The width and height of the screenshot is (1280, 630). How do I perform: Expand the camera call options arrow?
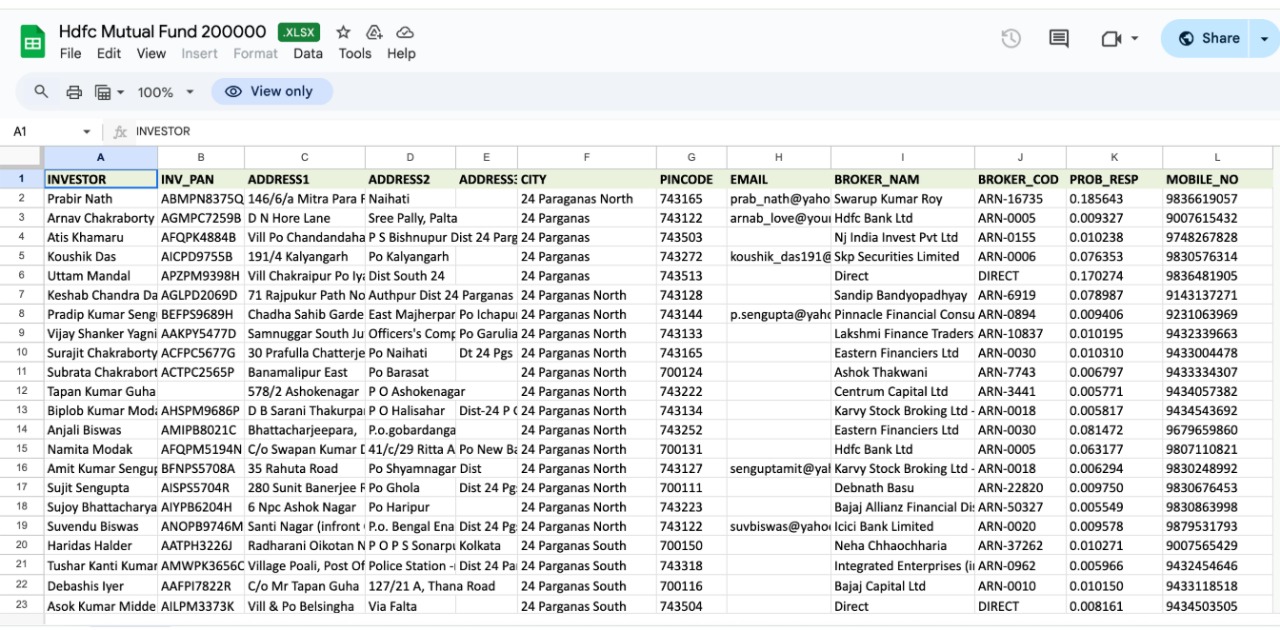point(1134,38)
